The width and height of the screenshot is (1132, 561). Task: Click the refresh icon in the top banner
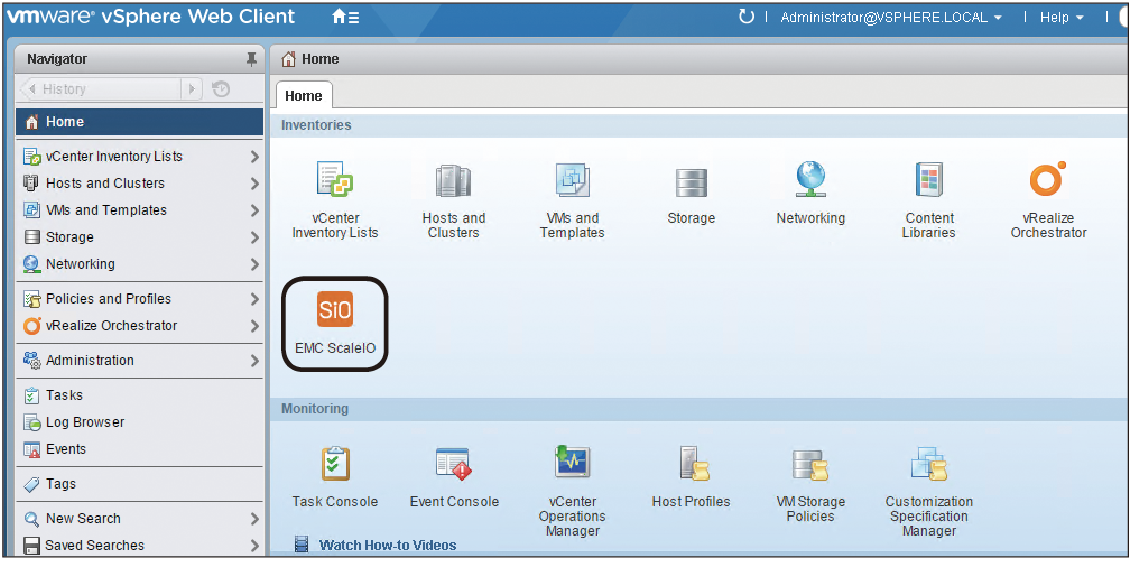click(x=746, y=16)
